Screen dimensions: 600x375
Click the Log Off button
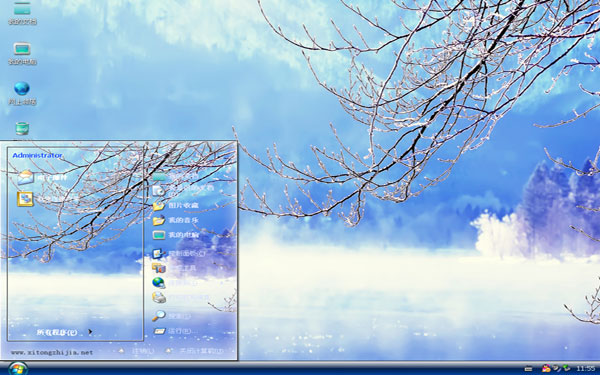tap(136, 351)
